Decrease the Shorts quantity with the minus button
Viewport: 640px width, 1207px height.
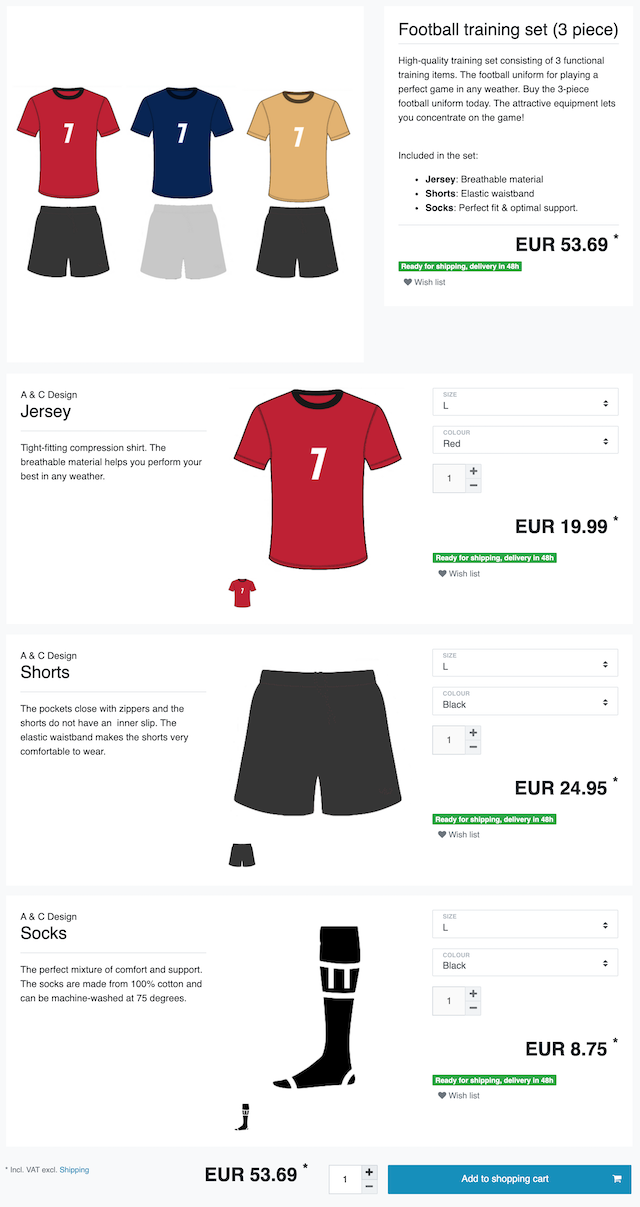point(473,747)
